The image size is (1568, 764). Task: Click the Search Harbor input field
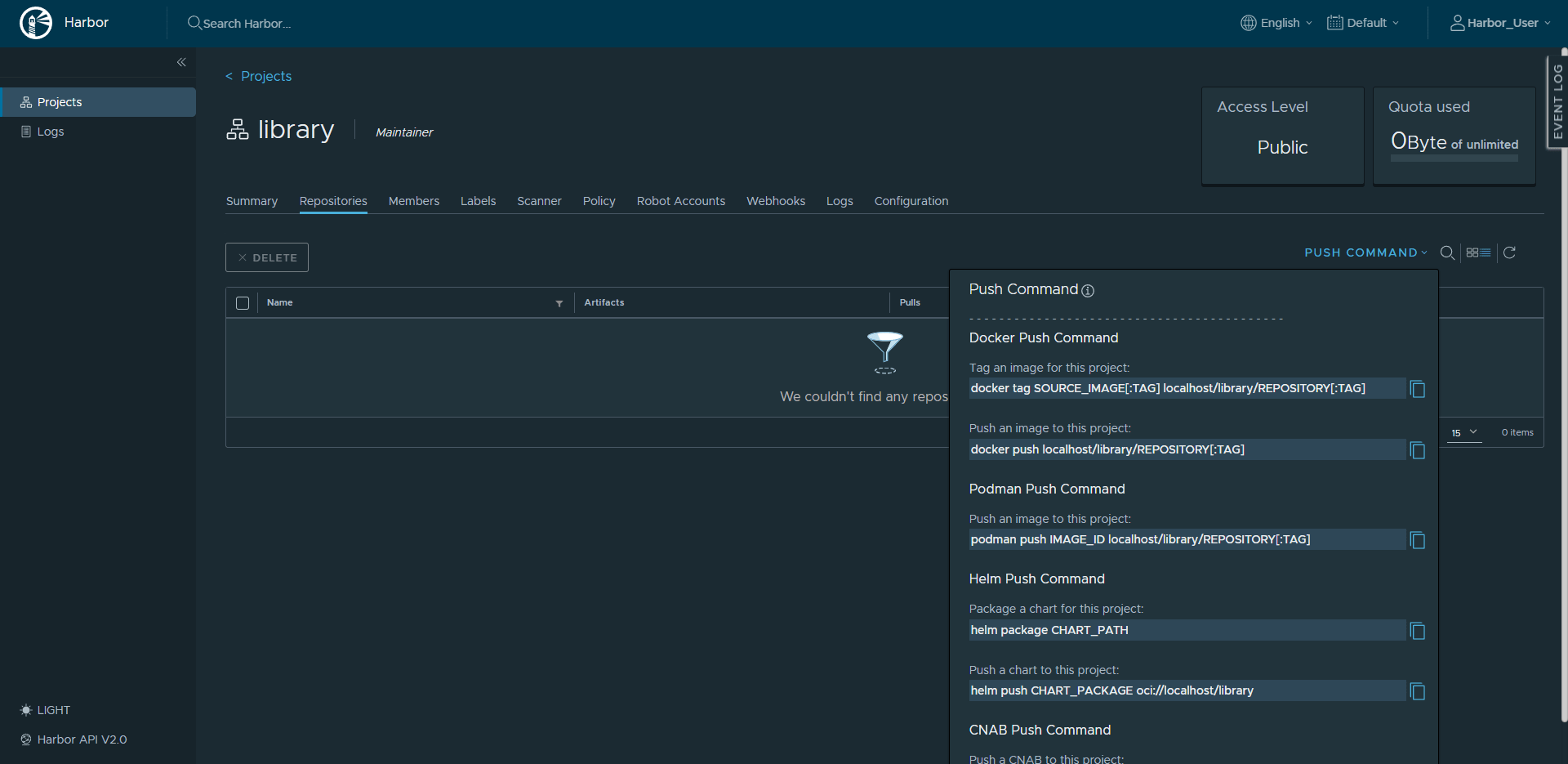[x=247, y=24]
